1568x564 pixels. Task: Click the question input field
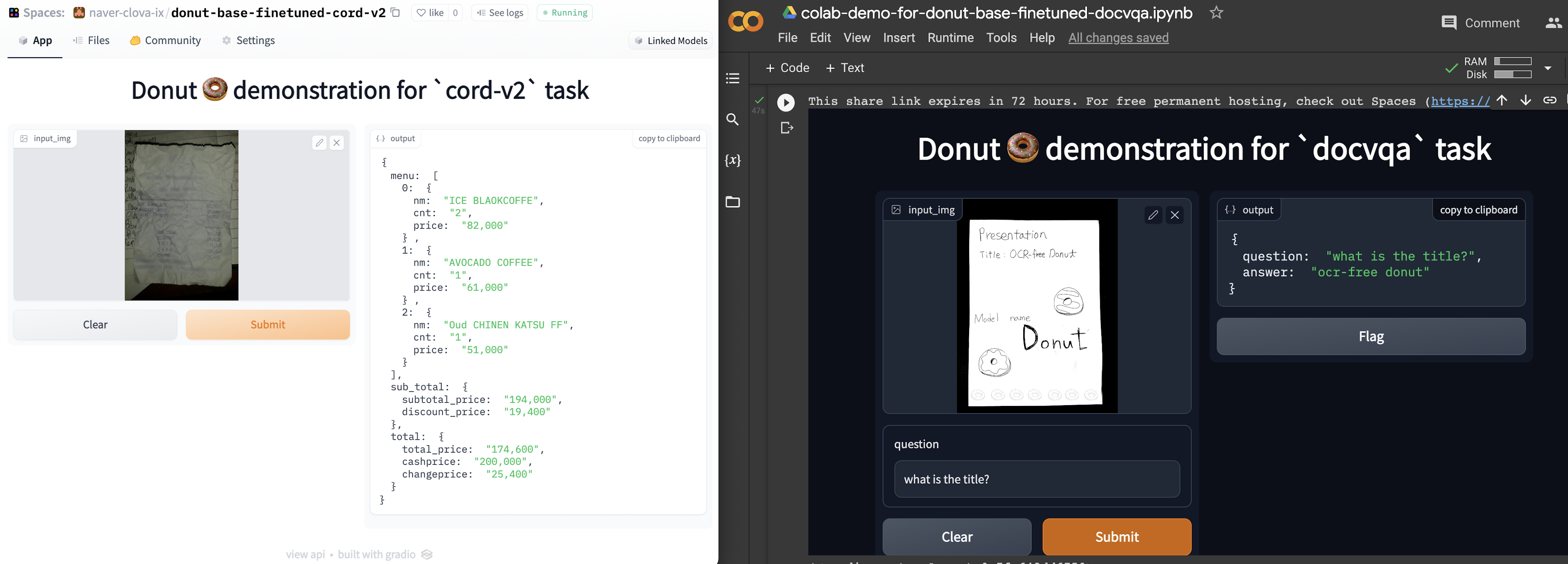(1037, 479)
